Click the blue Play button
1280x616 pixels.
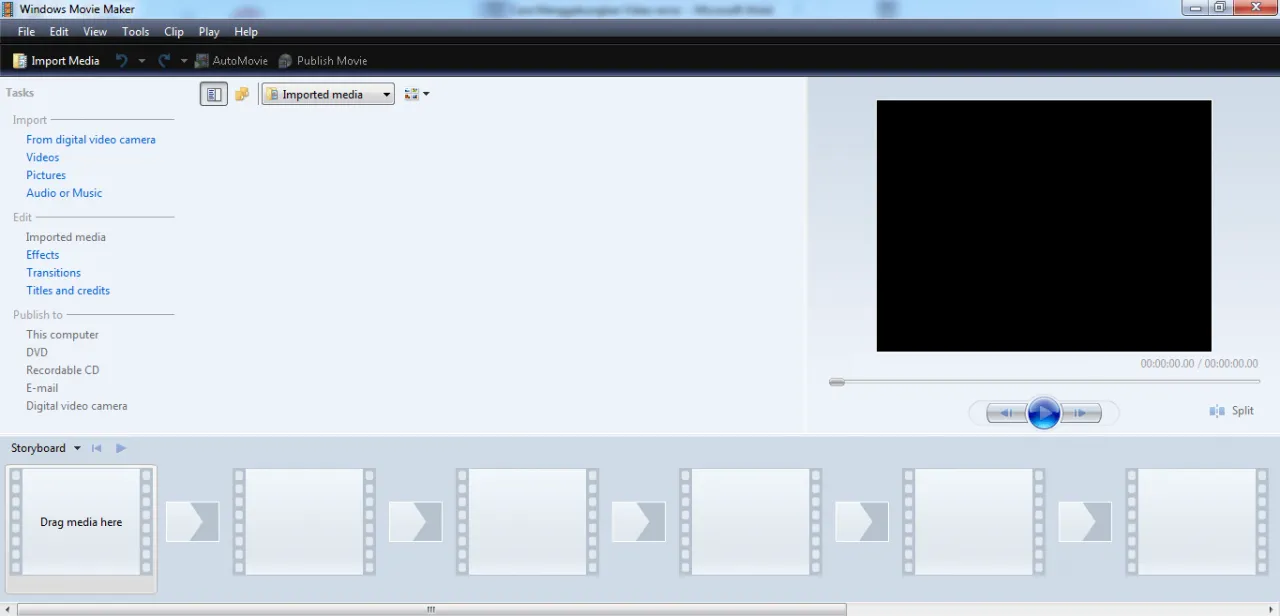[x=1044, y=413]
